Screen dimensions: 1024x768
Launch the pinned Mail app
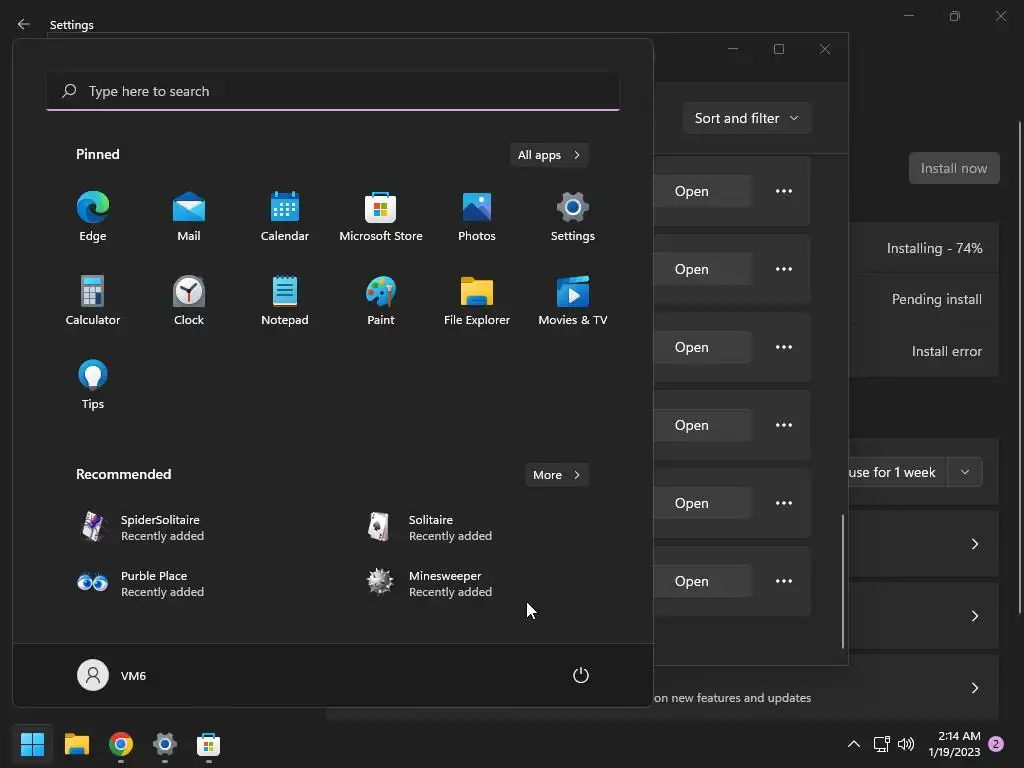tap(189, 217)
